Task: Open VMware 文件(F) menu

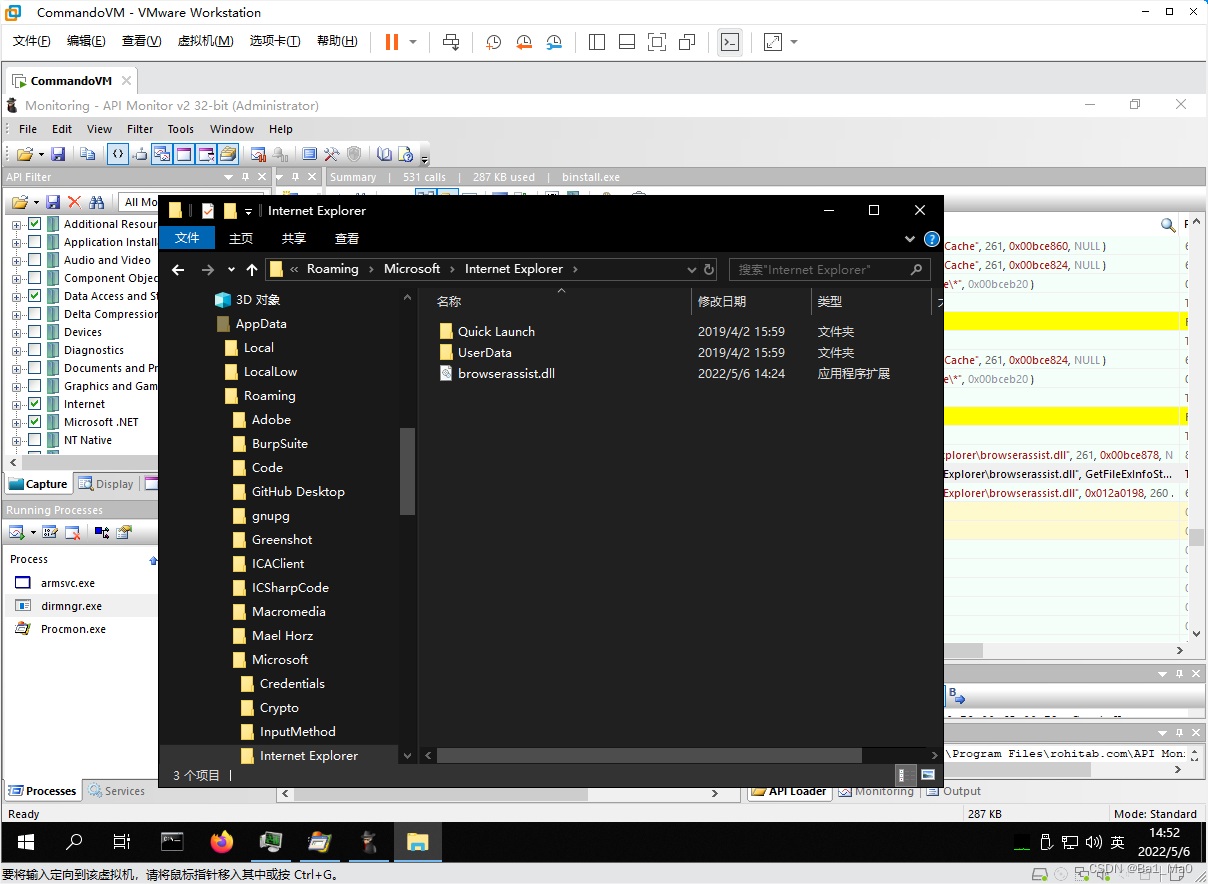Action: 32,41
